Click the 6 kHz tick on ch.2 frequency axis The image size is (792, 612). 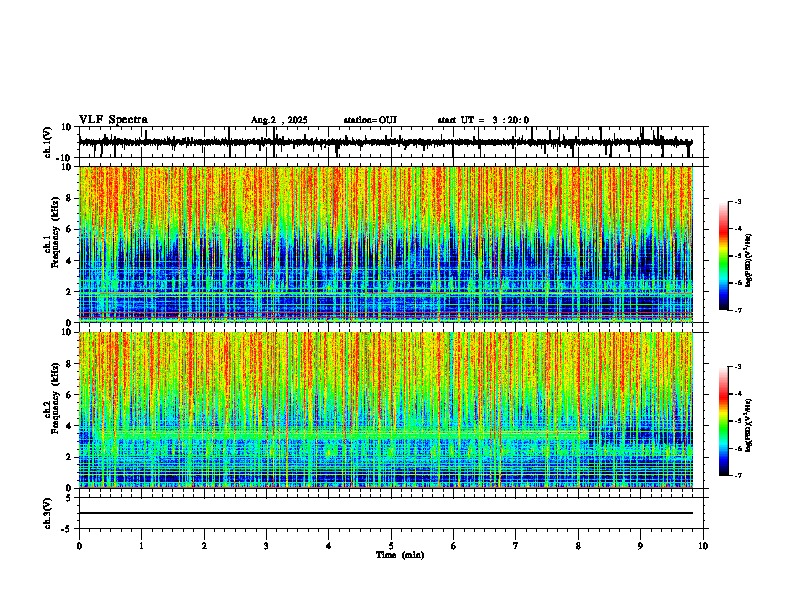70,394
